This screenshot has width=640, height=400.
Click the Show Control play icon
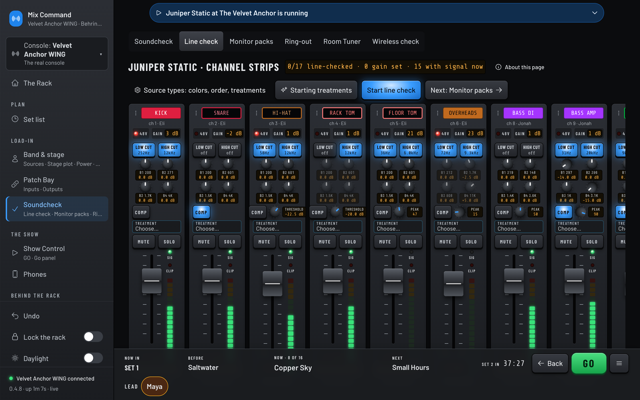[x=15, y=253]
